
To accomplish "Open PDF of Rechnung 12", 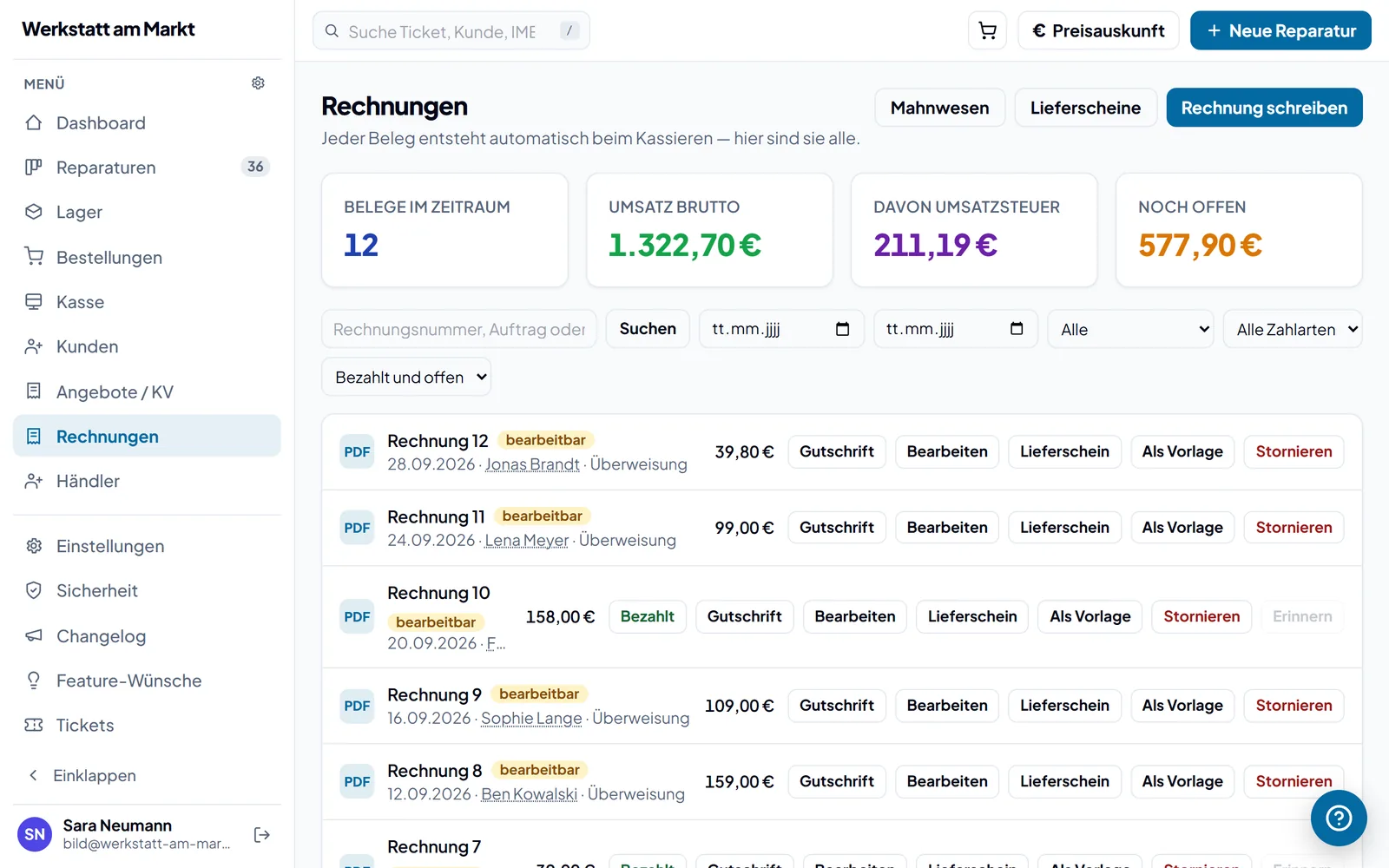I will [357, 451].
